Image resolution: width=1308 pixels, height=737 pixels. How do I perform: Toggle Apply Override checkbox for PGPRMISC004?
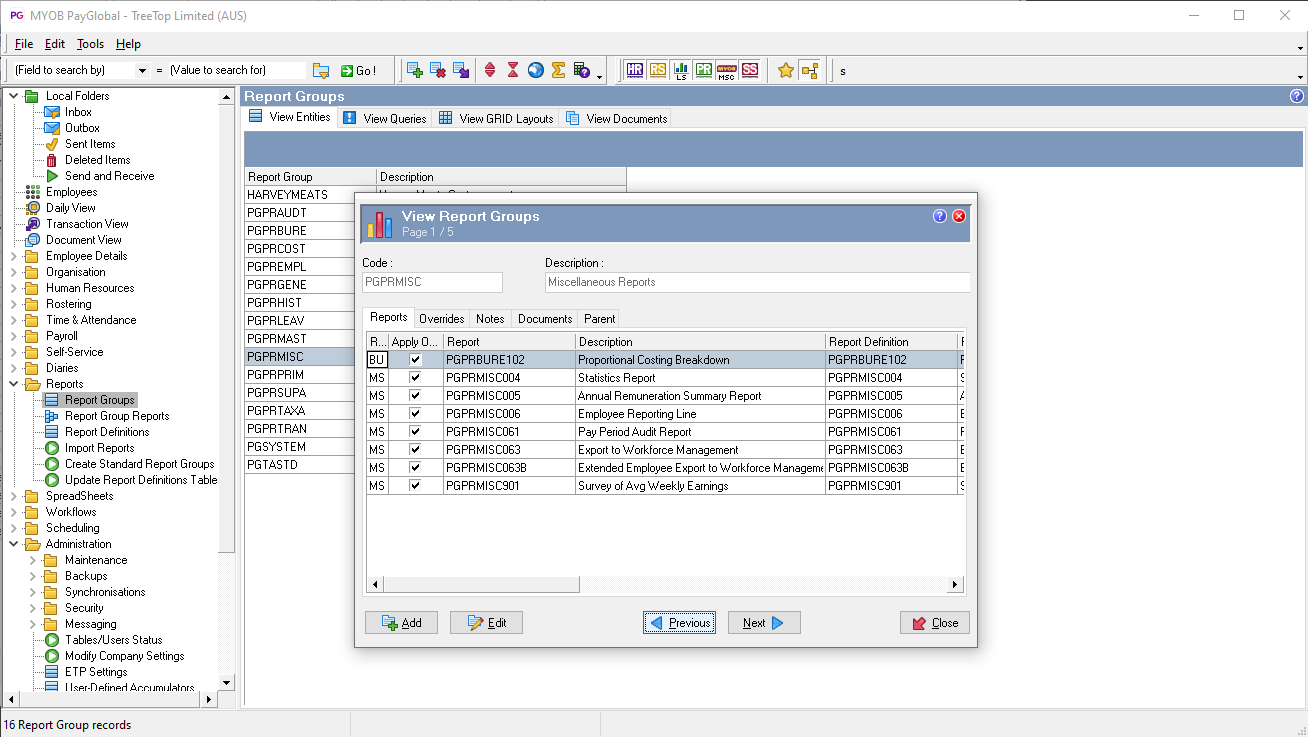tap(415, 378)
